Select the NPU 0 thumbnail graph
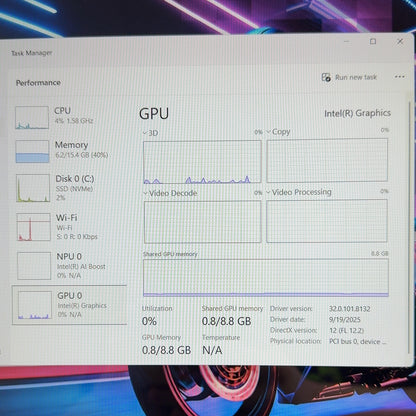Screen dimensions: 416x416 (34, 266)
